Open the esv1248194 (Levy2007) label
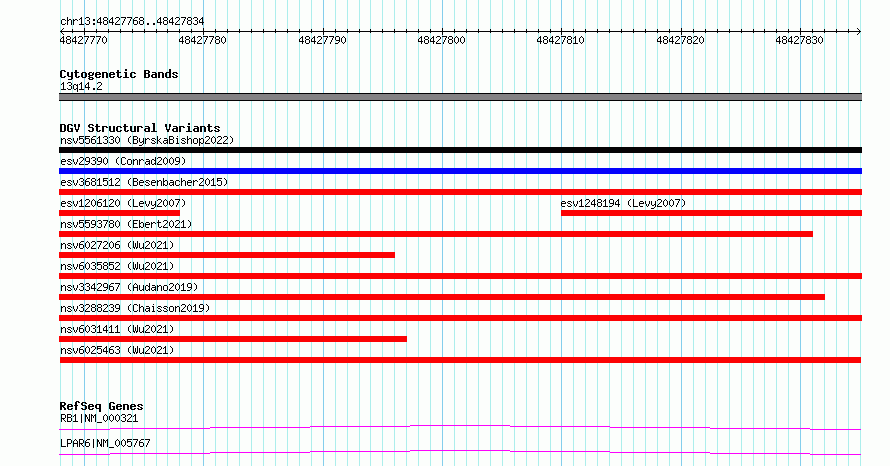This screenshot has width=890, height=466. click(623, 203)
